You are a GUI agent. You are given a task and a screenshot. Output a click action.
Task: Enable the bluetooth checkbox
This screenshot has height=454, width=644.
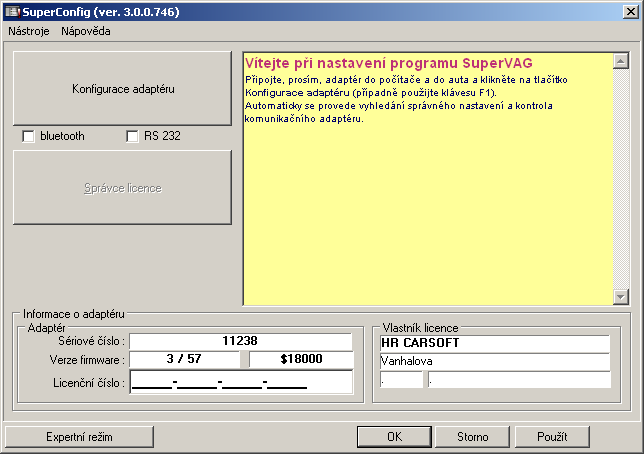[28, 136]
